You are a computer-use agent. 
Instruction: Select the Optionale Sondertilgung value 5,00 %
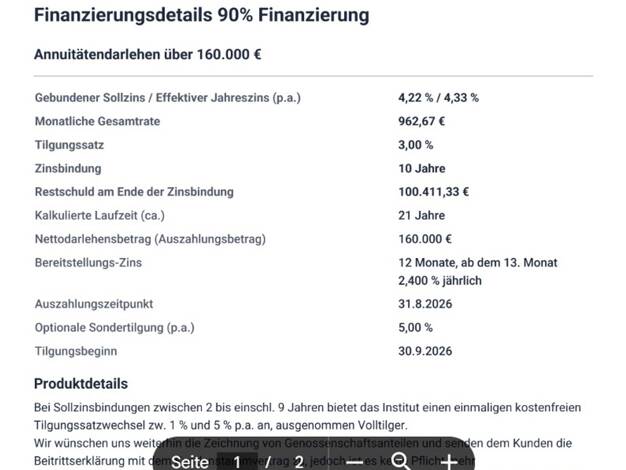coord(416,328)
